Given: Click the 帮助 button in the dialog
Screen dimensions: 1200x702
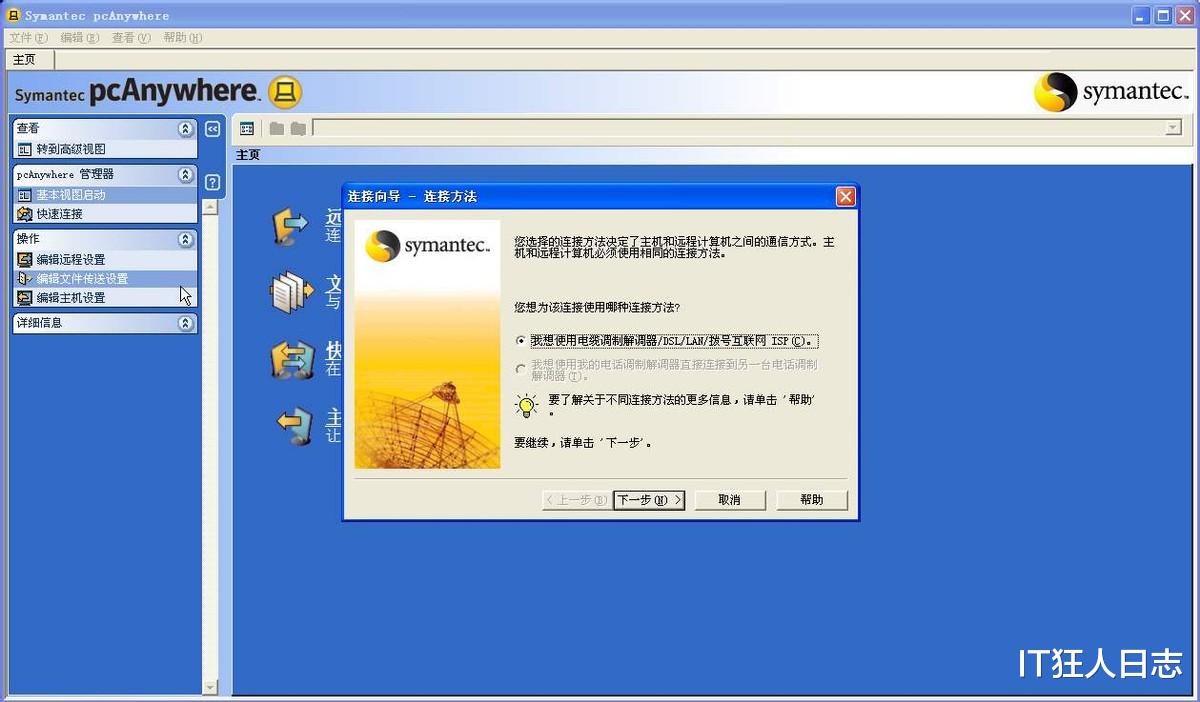Looking at the screenshot, I should (812, 500).
